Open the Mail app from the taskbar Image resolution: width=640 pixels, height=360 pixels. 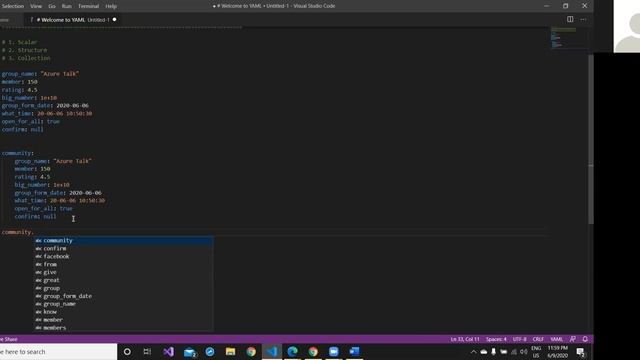pyautogui.click(x=189, y=352)
